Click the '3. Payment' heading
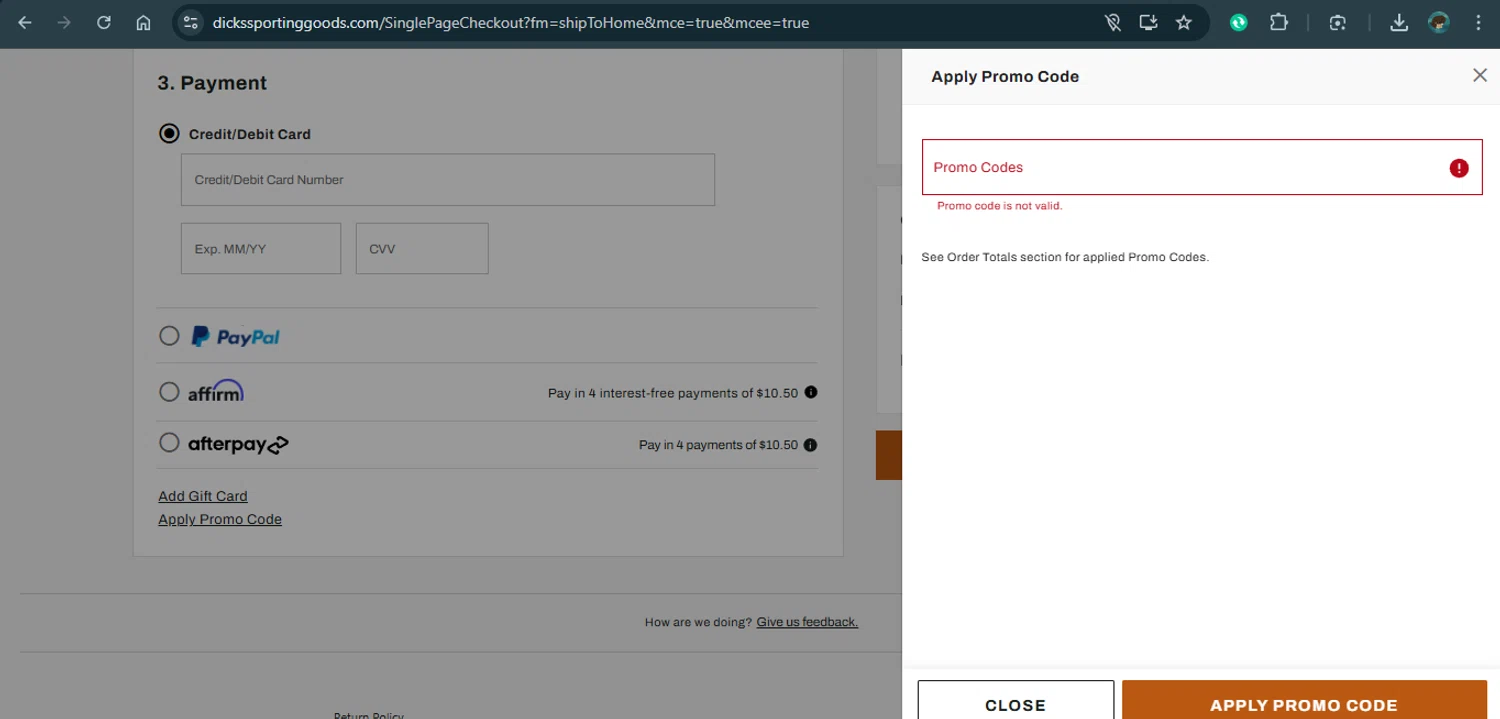This screenshot has height=719, width=1500. 212,83
